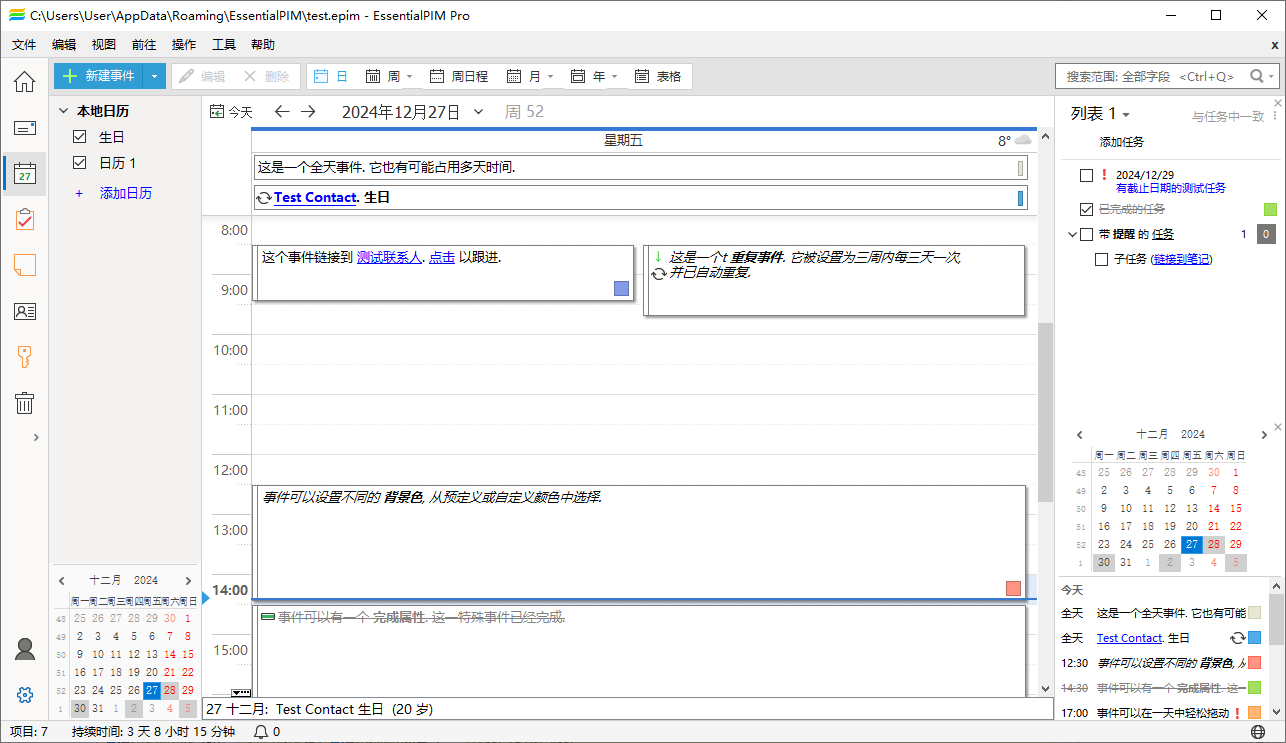Switch to Table view (表格)
This screenshot has width=1286, height=743.
coord(658,76)
